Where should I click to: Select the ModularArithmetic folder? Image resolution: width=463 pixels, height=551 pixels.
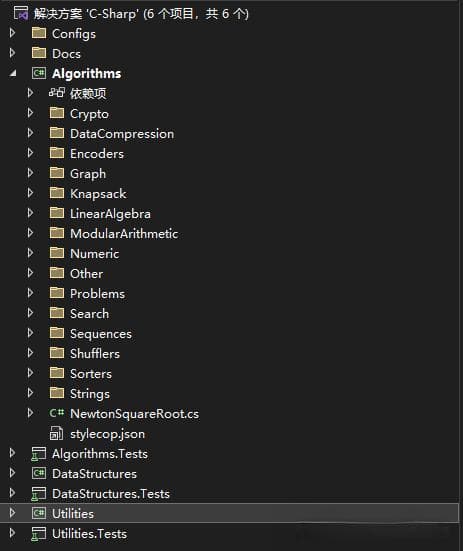(x=124, y=234)
